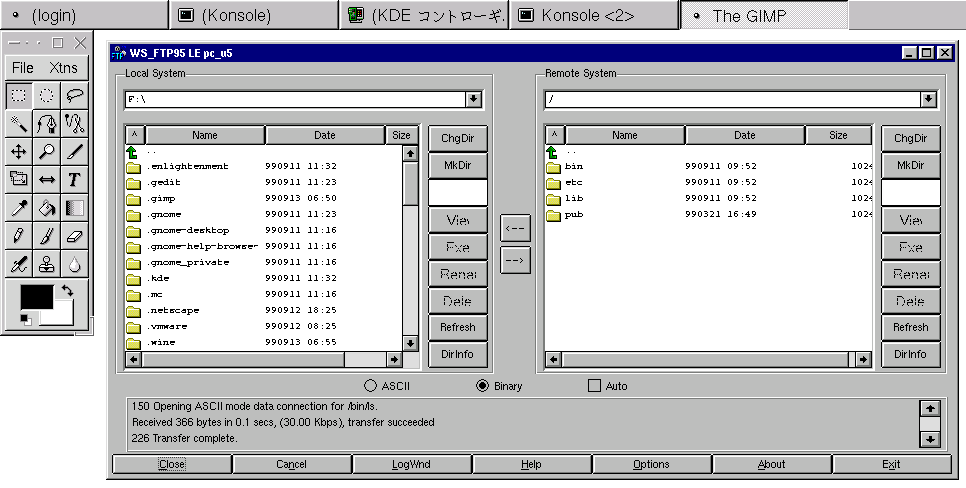Select the Bucket Fill tool

coord(47,208)
